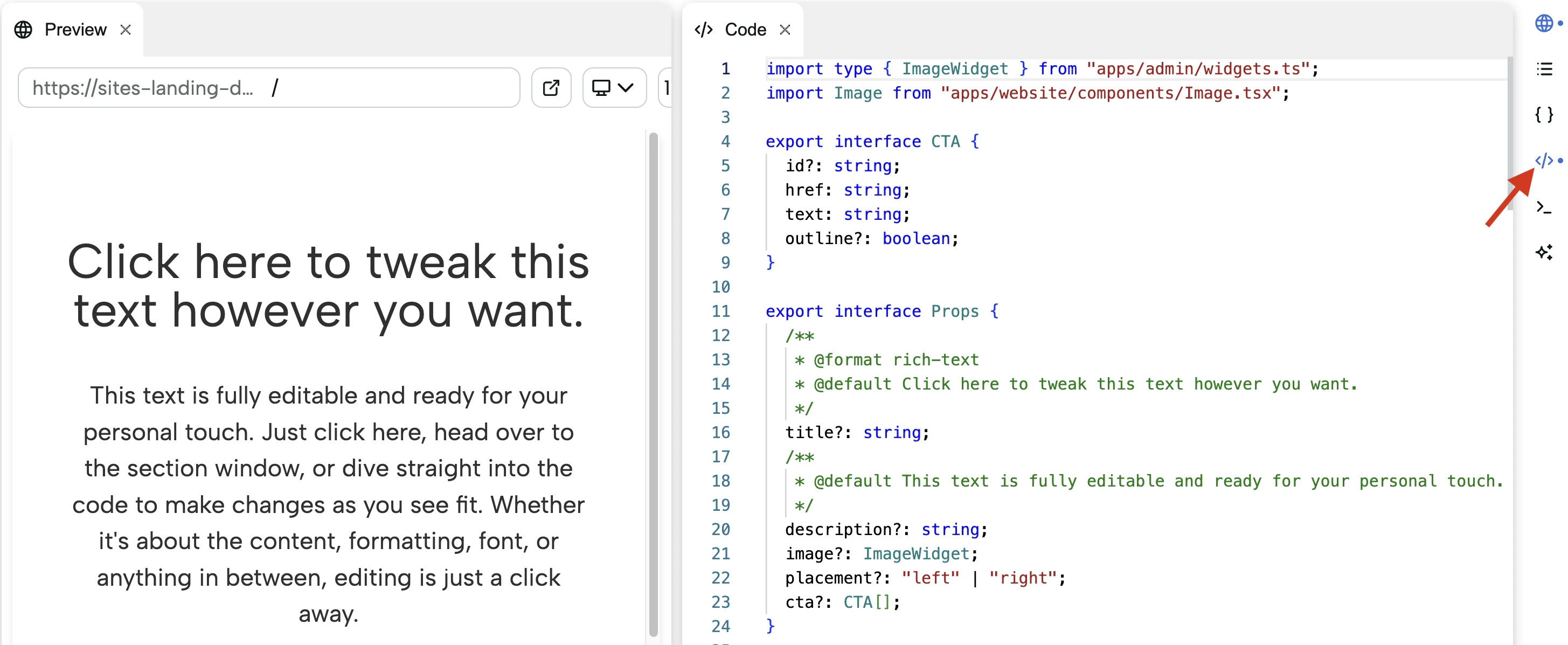This screenshot has width=1568, height=645.
Task: Switch to the Code tab
Action: 745,29
